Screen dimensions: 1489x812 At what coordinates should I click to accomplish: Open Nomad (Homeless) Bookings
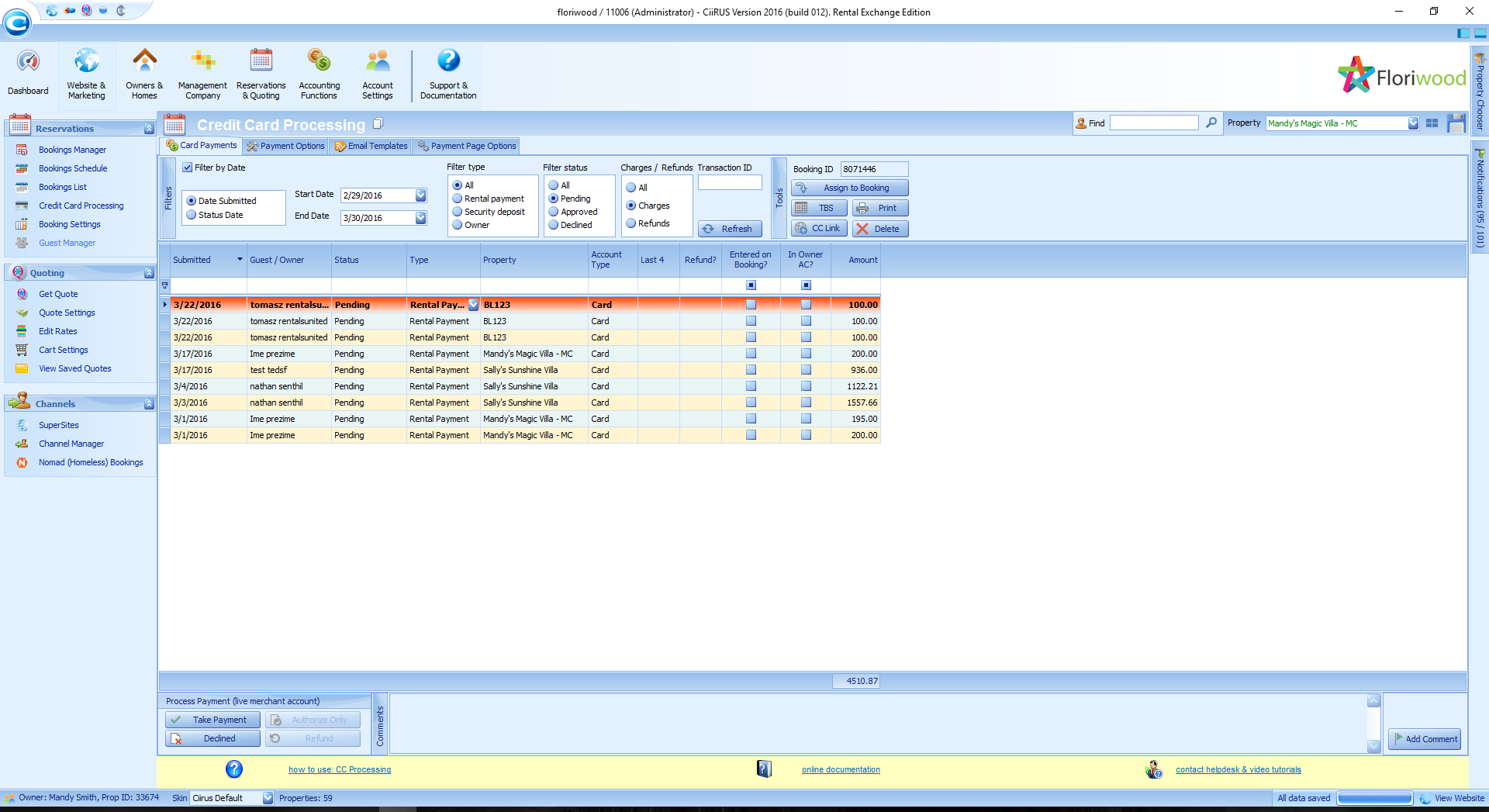(91, 462)
